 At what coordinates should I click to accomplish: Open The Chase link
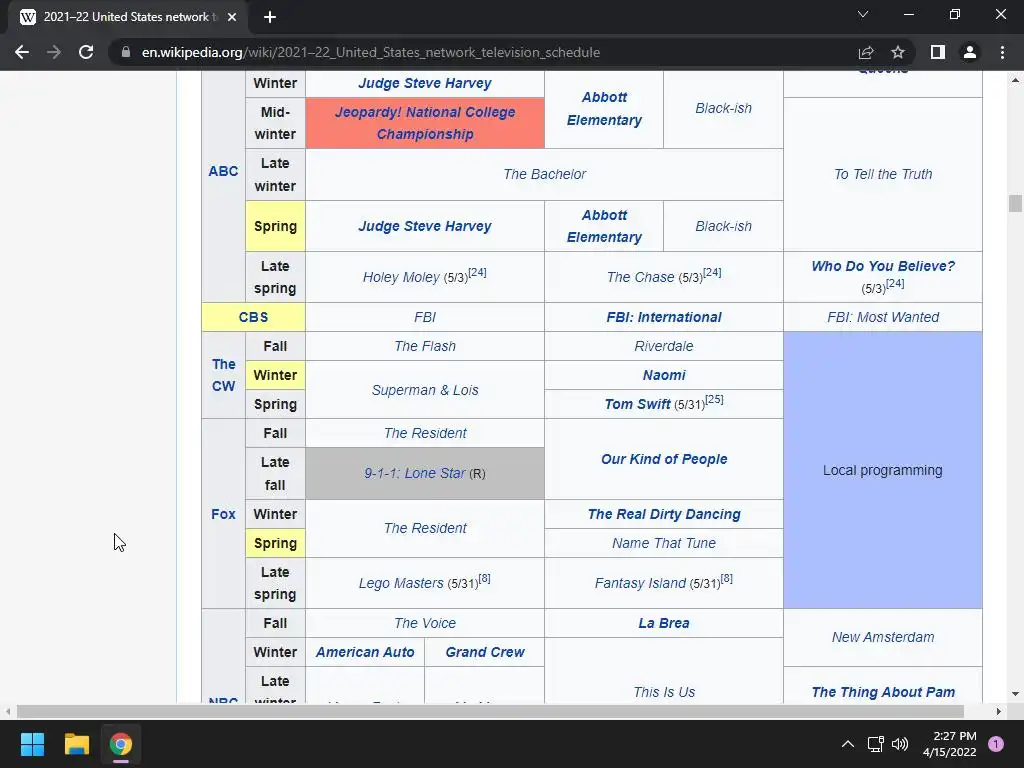[x=640, y=278]
